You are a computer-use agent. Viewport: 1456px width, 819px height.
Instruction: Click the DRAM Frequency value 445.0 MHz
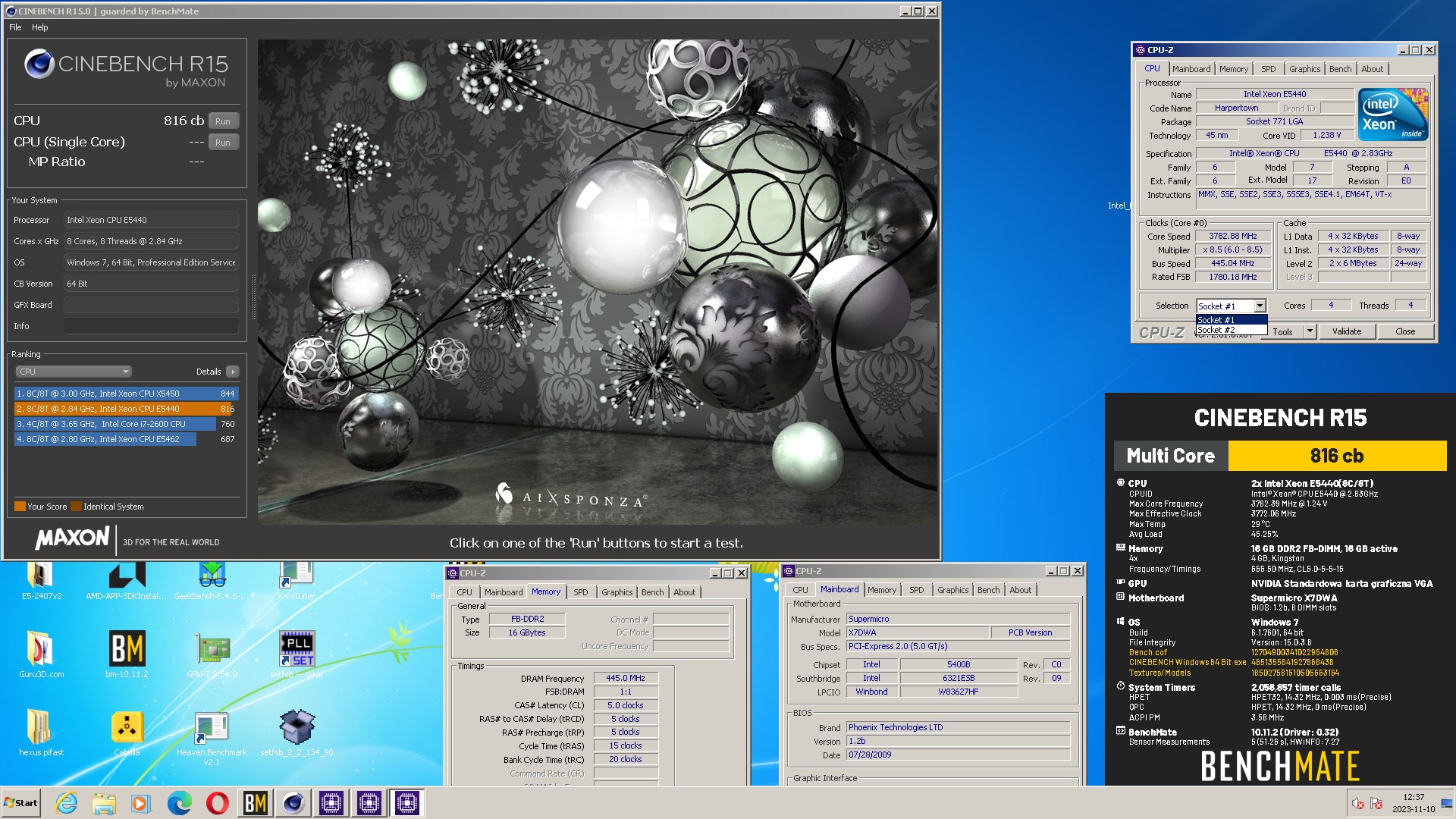pyautogui.click(x=626, y=678)
